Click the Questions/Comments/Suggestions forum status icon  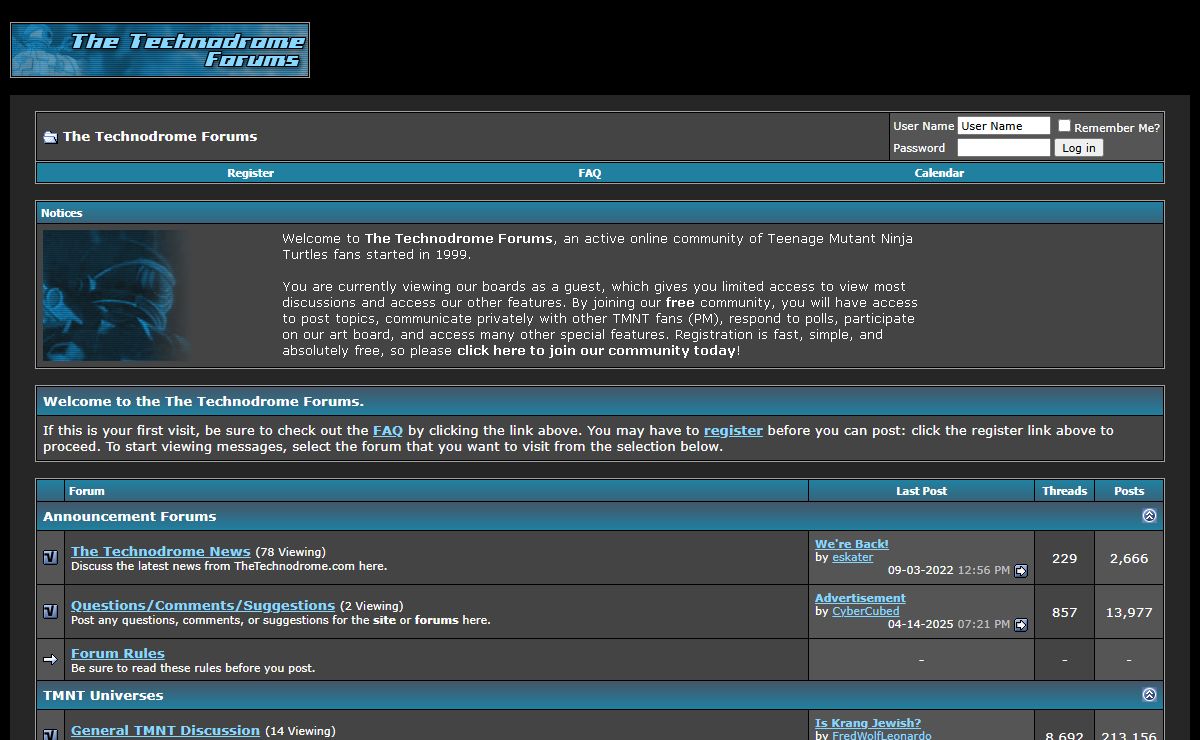(51, 611)
